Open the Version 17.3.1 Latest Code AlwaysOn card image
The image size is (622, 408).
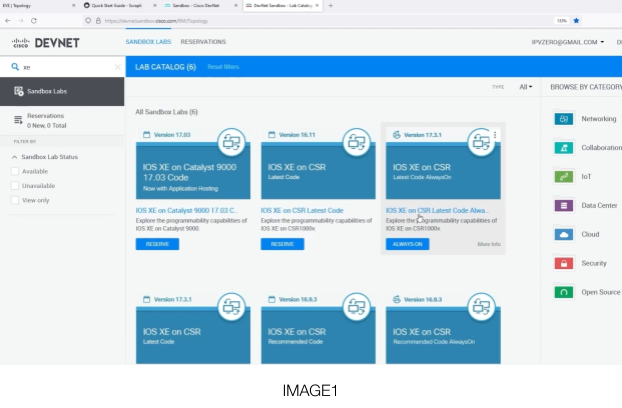tap(443, 170)
